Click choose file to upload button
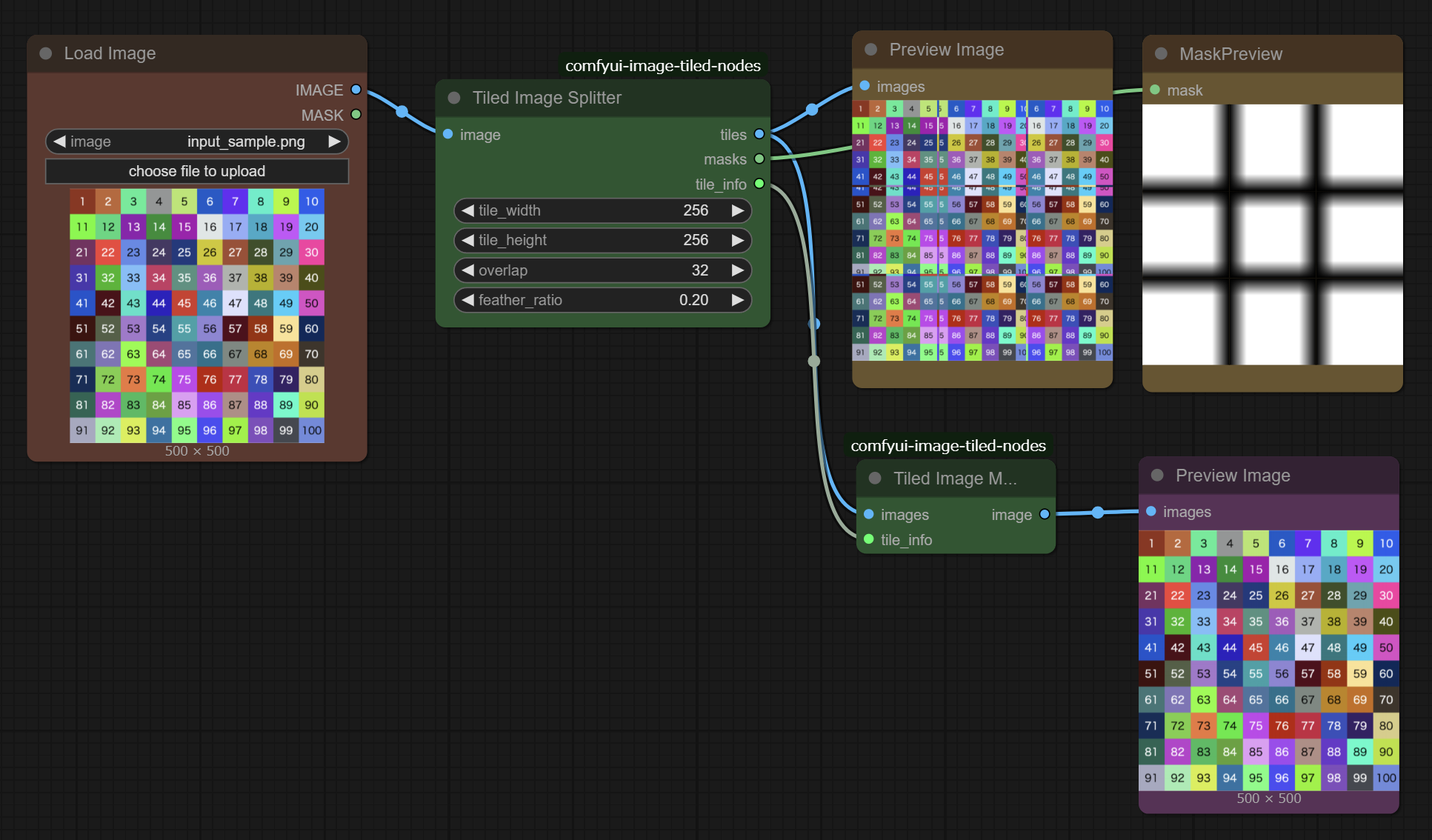1432x840 pixels. tap(197, 171)
